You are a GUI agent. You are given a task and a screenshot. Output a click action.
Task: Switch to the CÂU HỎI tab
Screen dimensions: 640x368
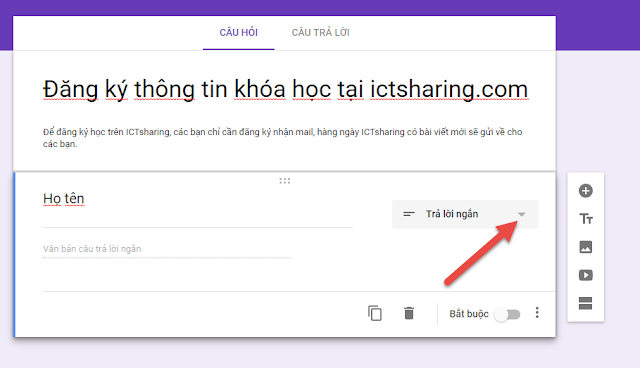[238, 33]
